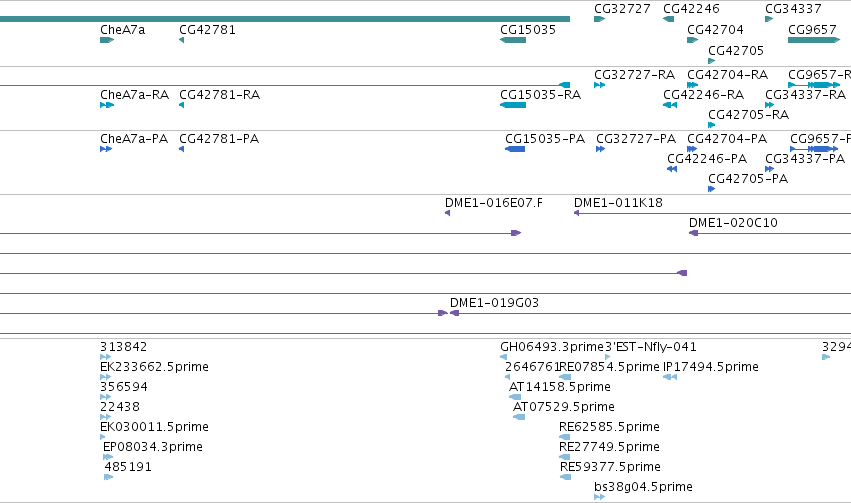Click the CG42781-RA transcript arrow
851x503 pixels.
click(182, 105)
